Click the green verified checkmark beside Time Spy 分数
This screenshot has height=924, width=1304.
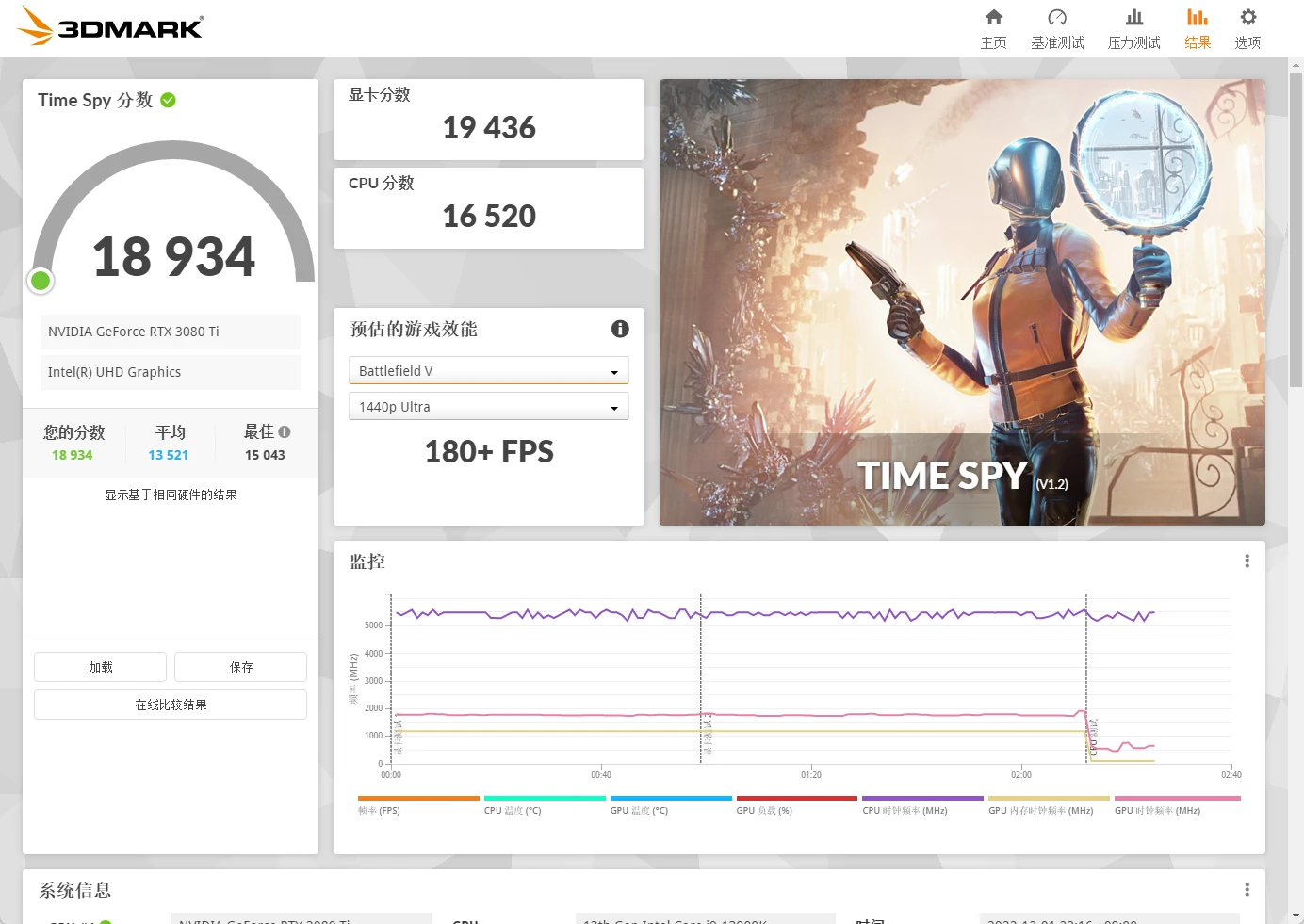(x=168, y=100)
